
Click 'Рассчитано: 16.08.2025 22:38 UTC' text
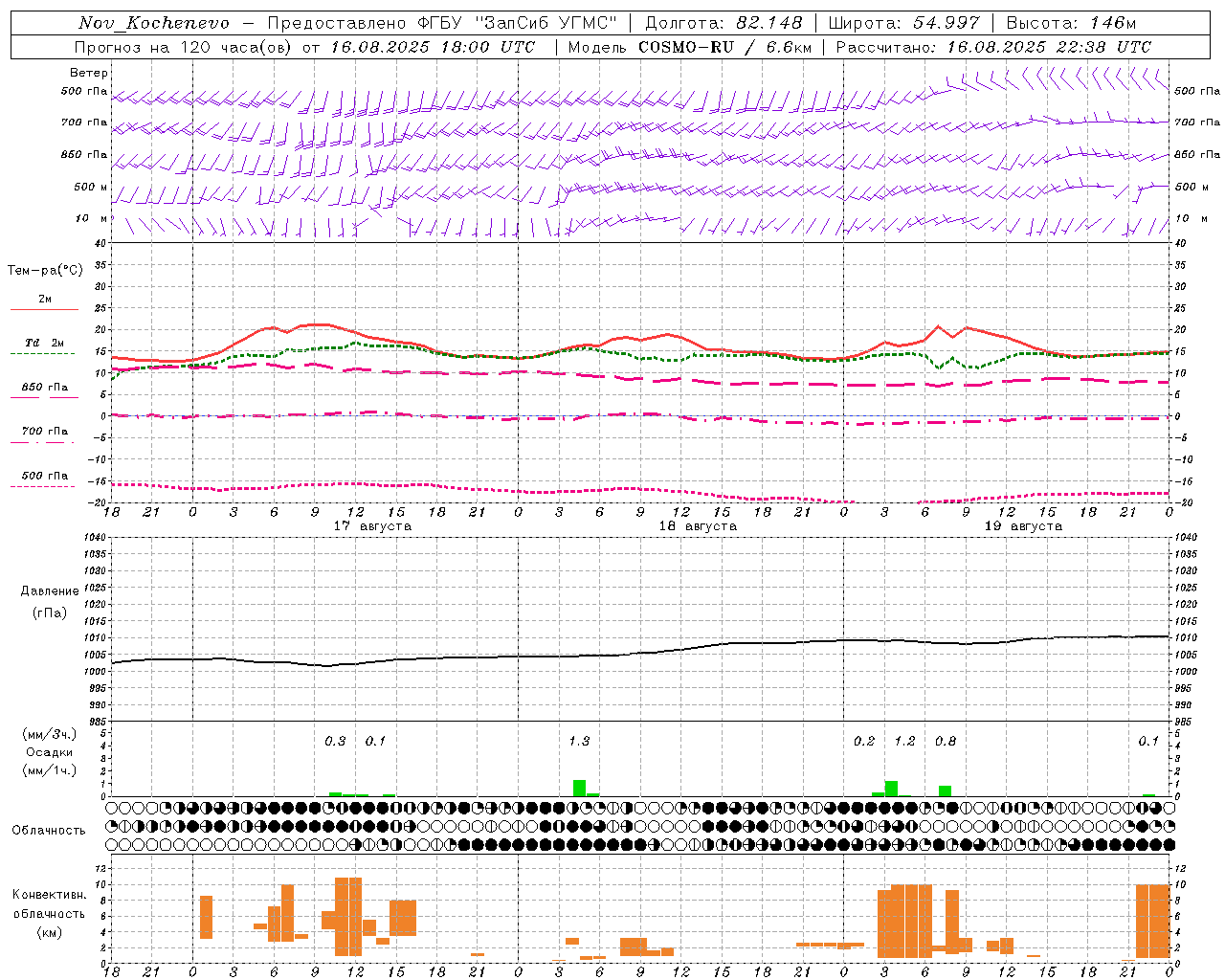993,47
